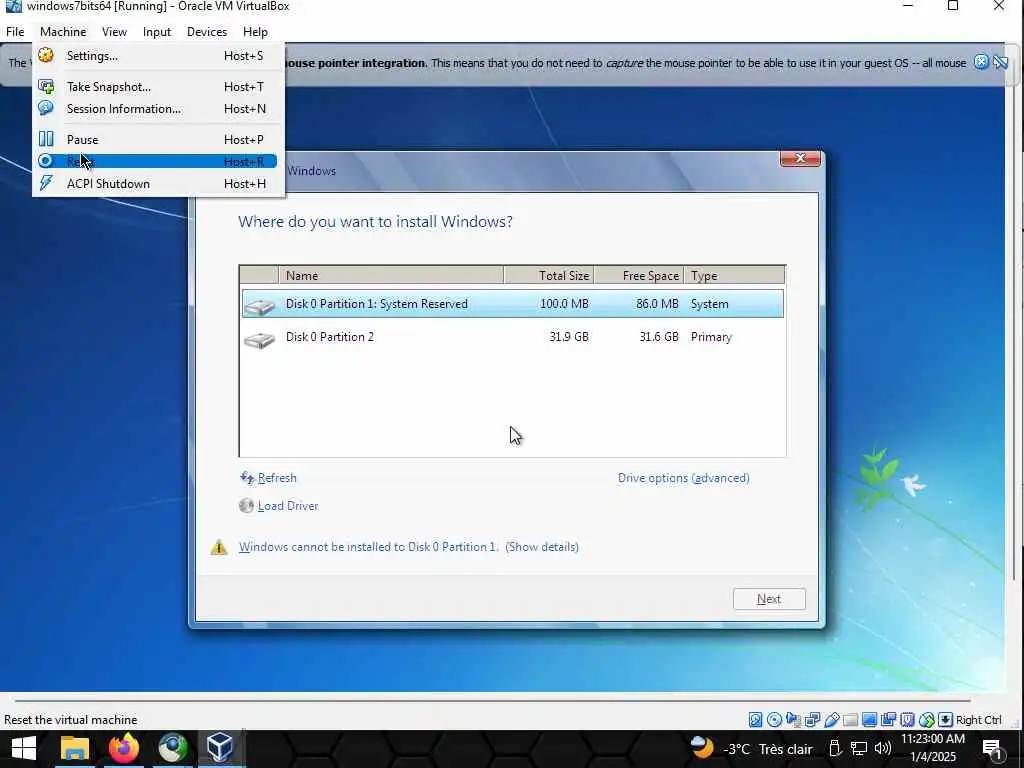Click the Refresh arrows icon
This screenshot has height=768, width=1024.
click(x=247, y=477)
